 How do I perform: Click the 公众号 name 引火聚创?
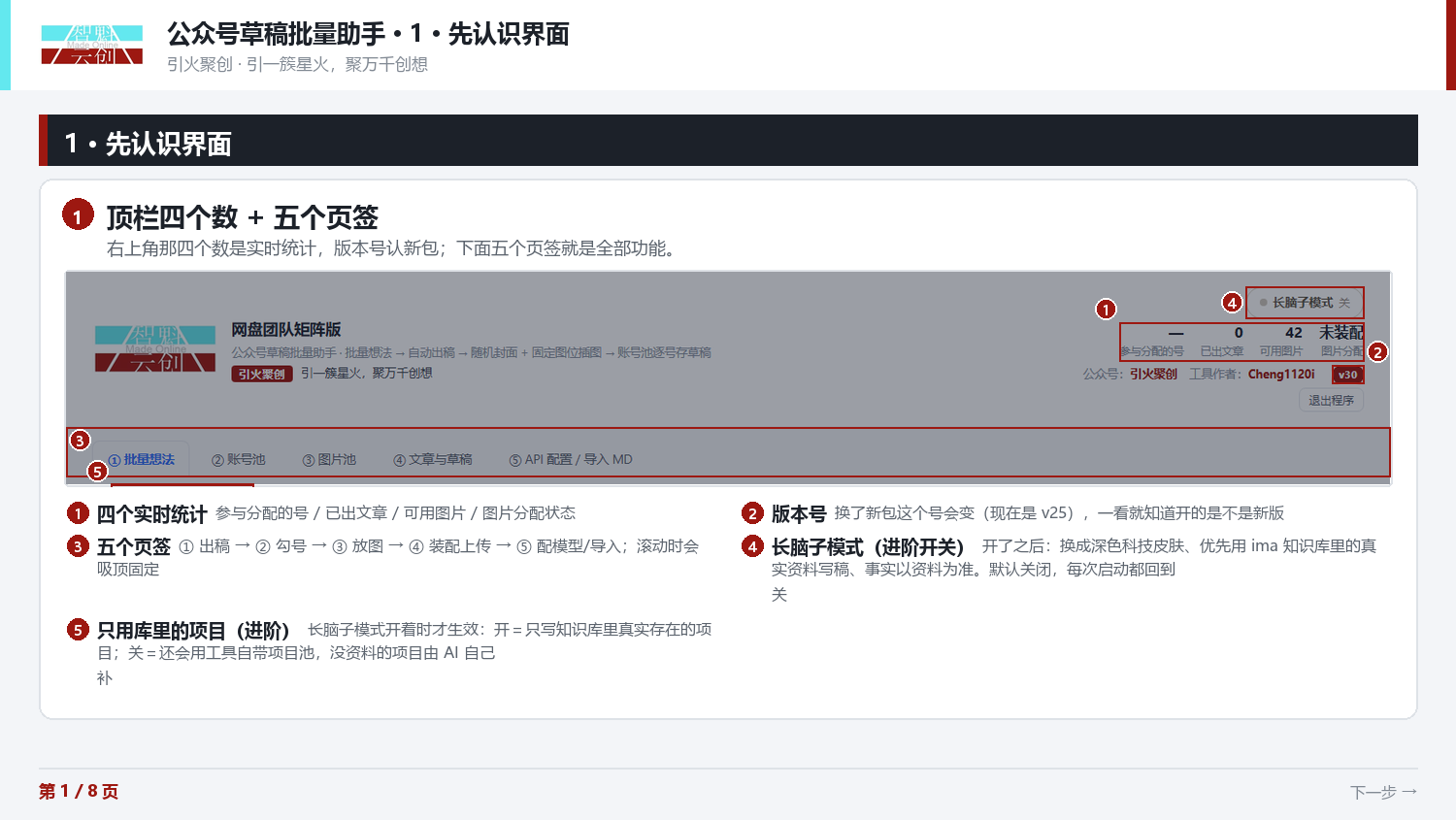1153,375
